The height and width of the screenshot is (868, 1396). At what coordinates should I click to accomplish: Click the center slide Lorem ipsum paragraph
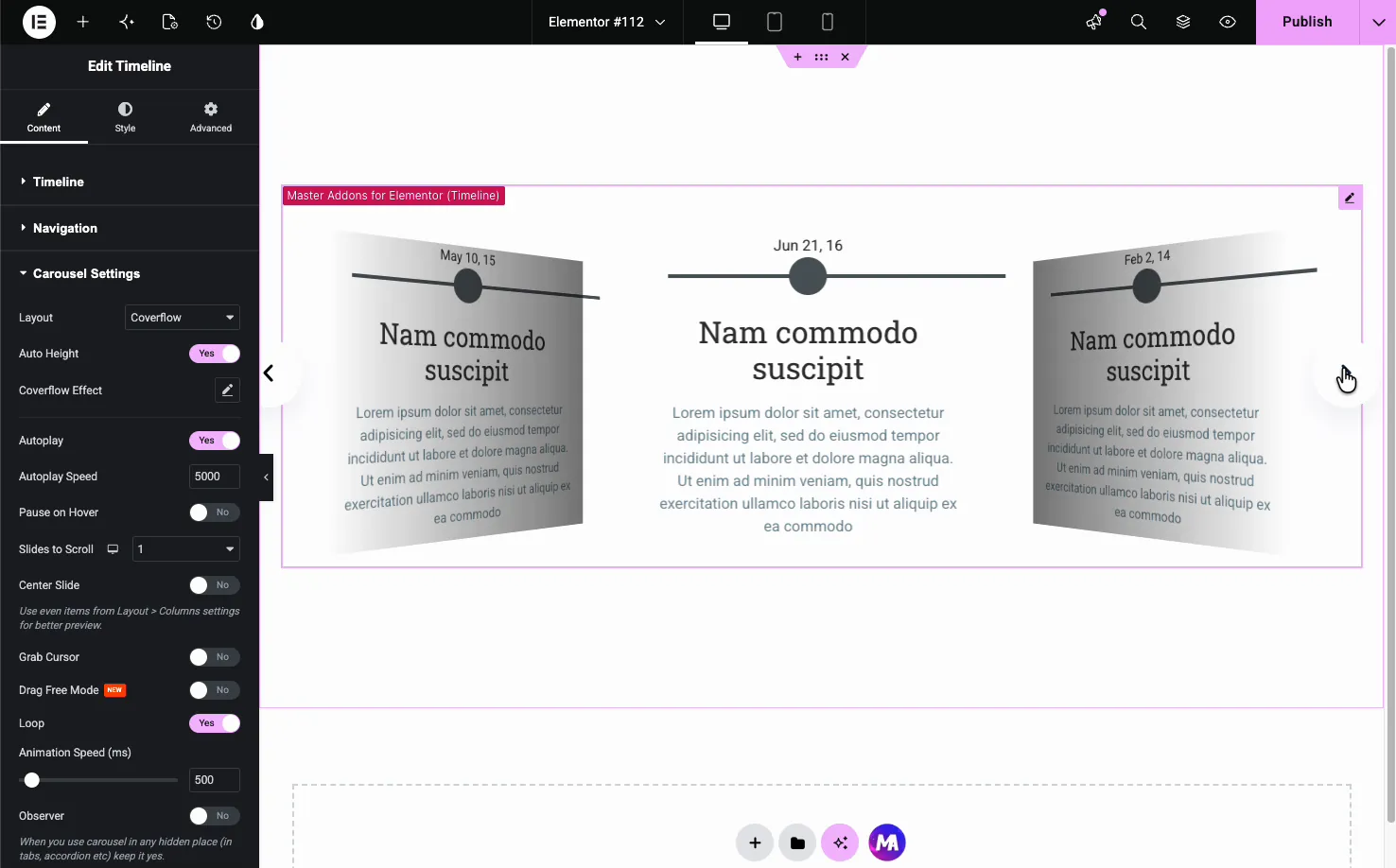click(x=808, y=470)
